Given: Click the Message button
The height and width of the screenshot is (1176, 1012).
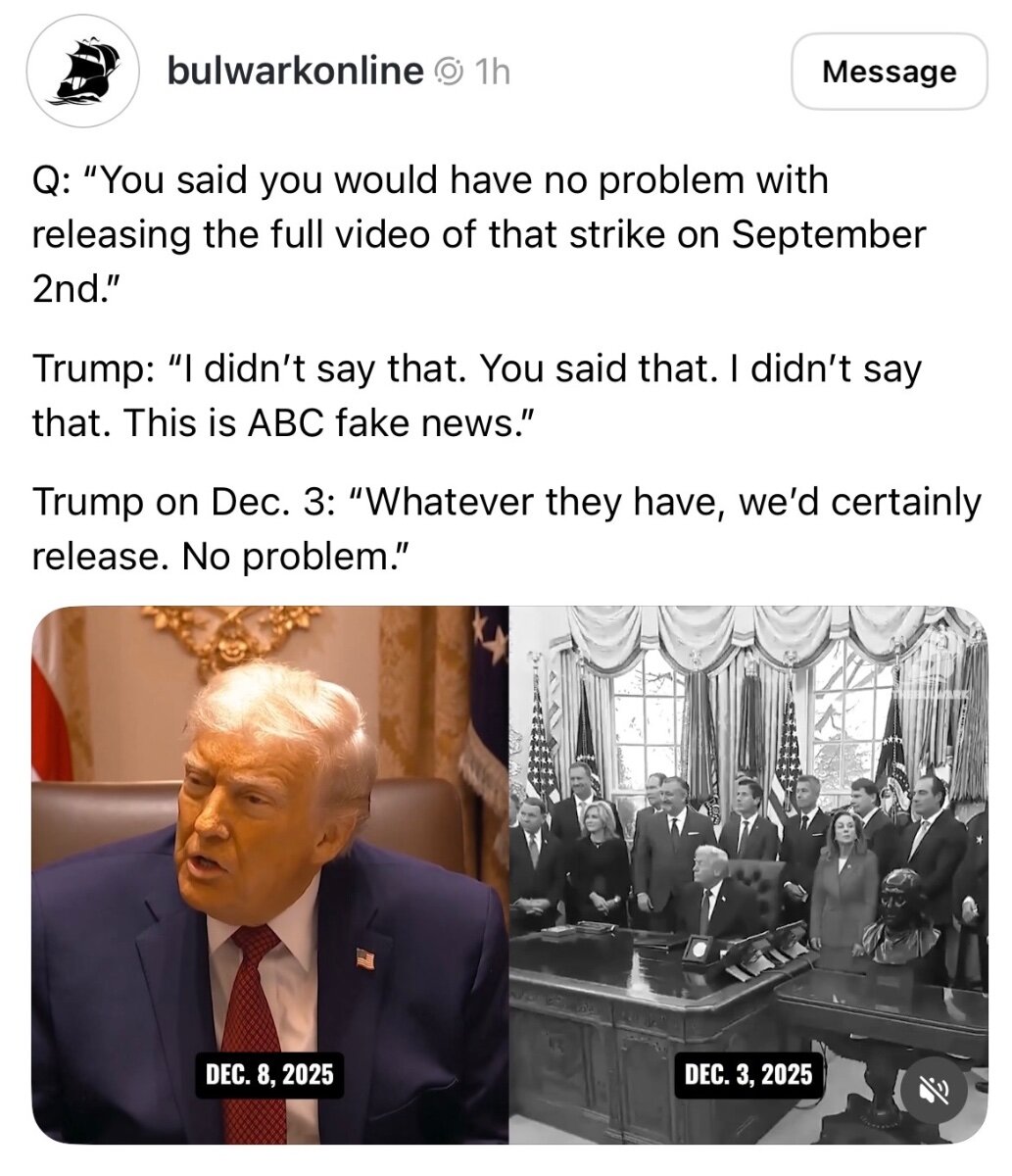Looking at the screenshot, I should tap(889, 72).
